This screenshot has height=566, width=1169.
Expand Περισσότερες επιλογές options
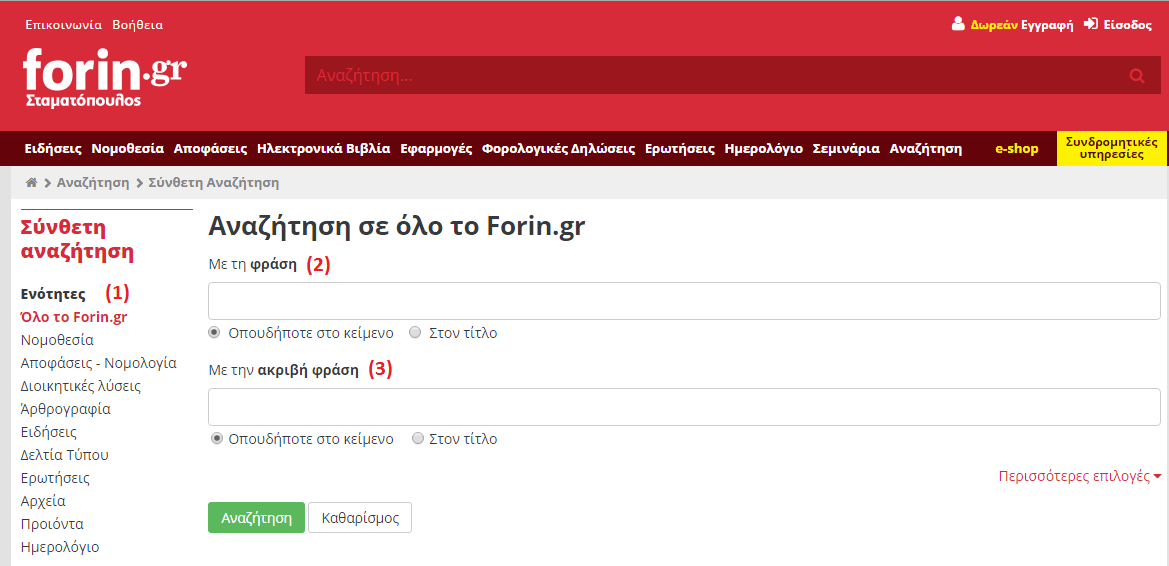(x=1080, y=477)
